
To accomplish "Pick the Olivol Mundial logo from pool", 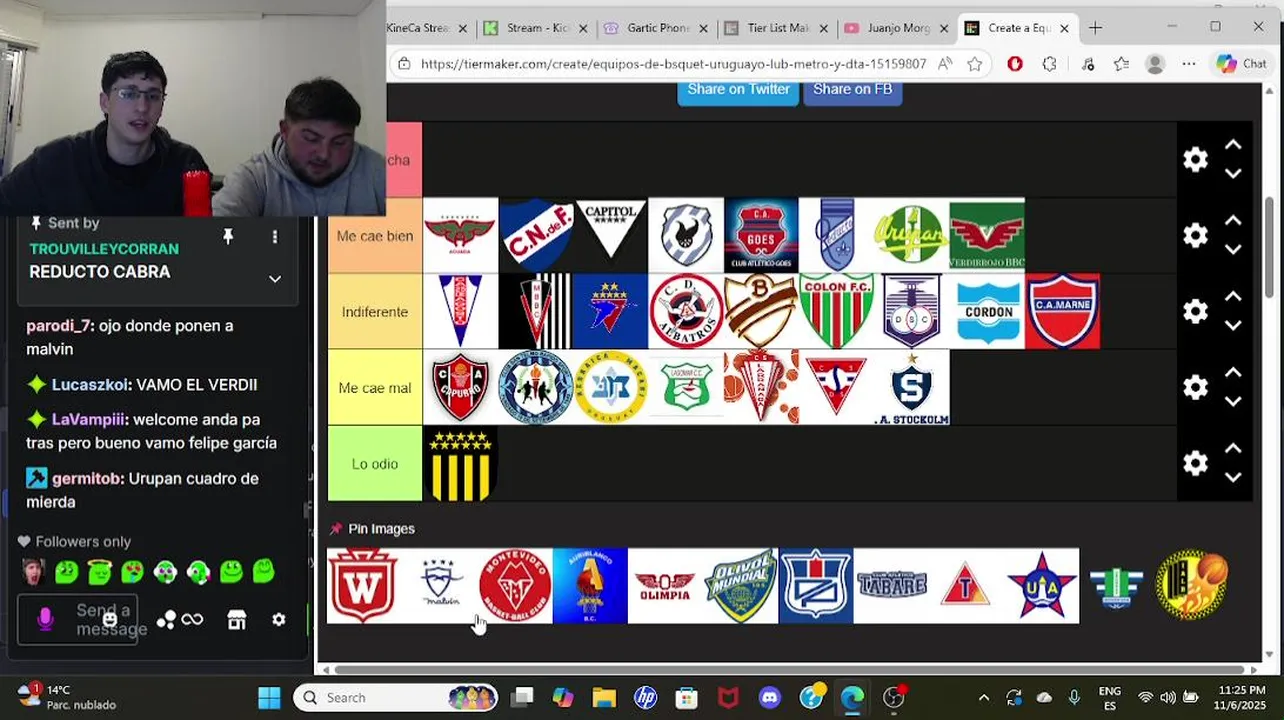I will coord(741,585).
